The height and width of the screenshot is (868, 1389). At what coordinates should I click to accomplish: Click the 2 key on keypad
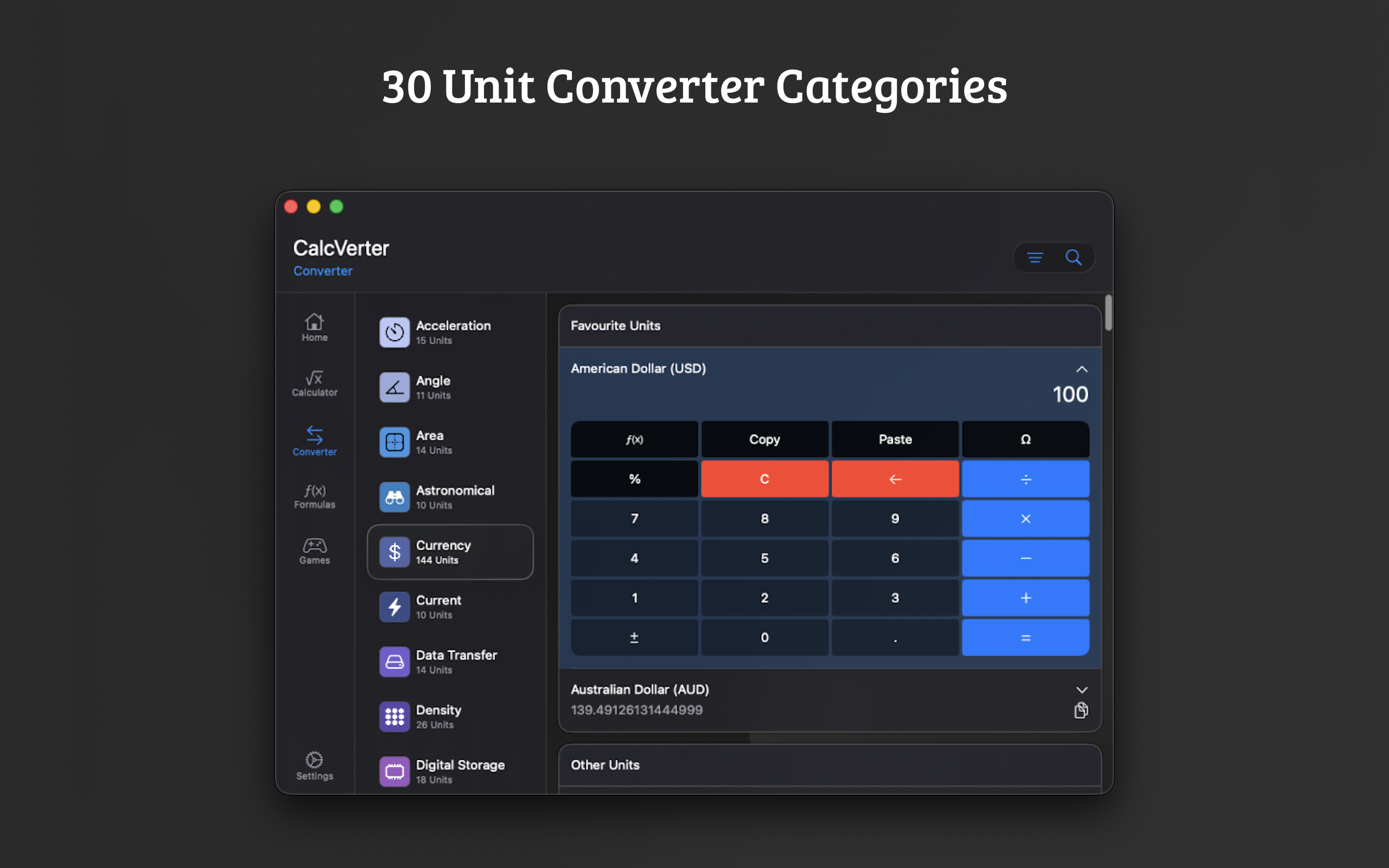pos(764,598)
